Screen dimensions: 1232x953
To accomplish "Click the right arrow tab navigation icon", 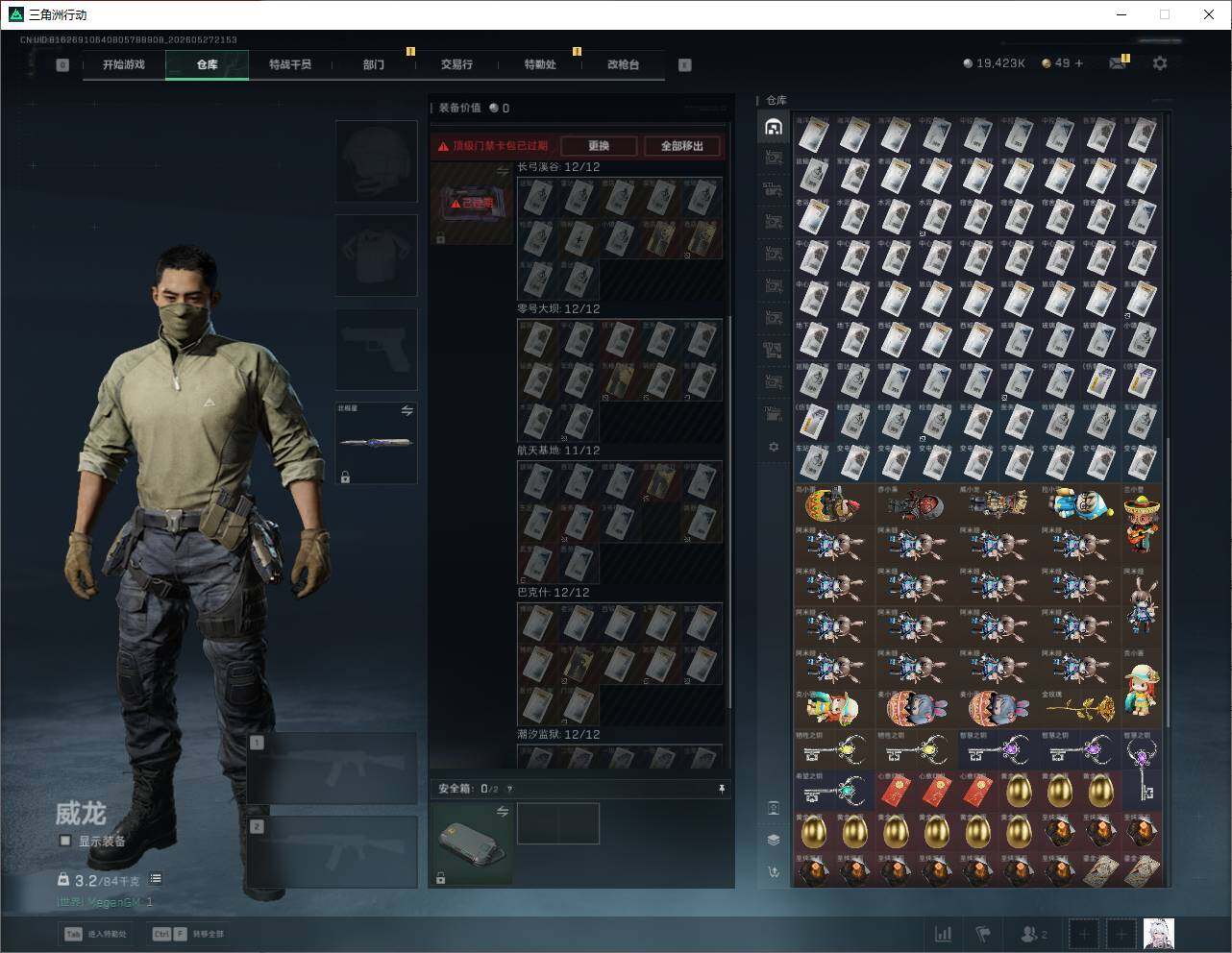I will pyautogui.click(x=685, y=65).
